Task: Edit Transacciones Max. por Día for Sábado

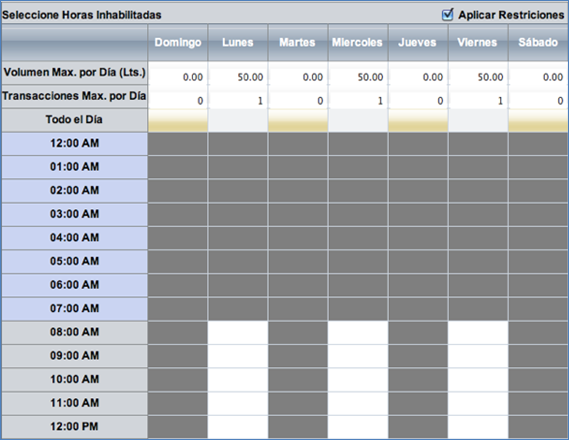Action: coord(539,100)
